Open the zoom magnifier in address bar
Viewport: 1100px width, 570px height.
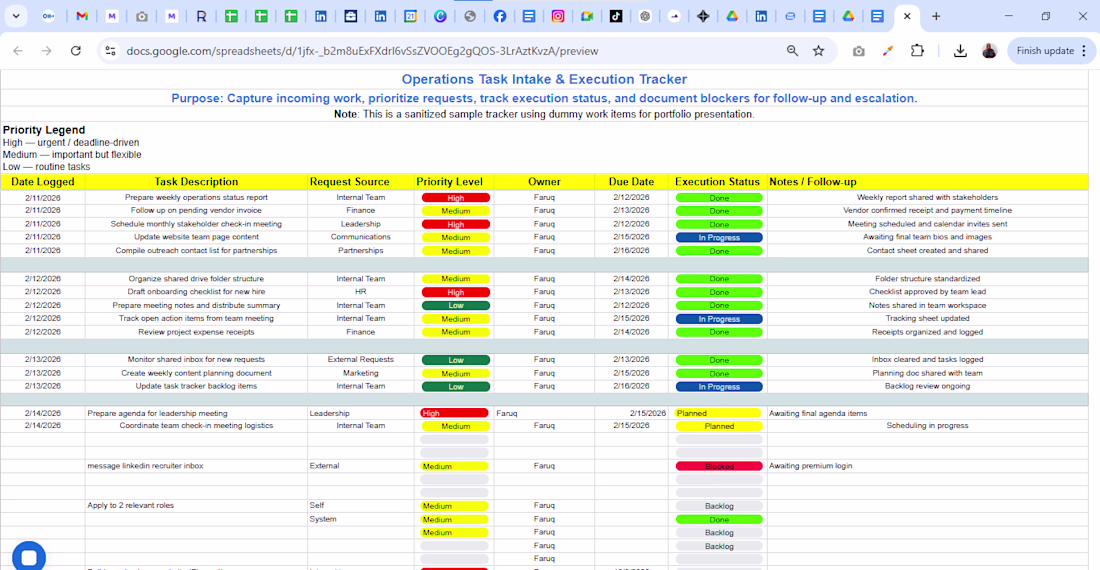click(x=792, y=51)
